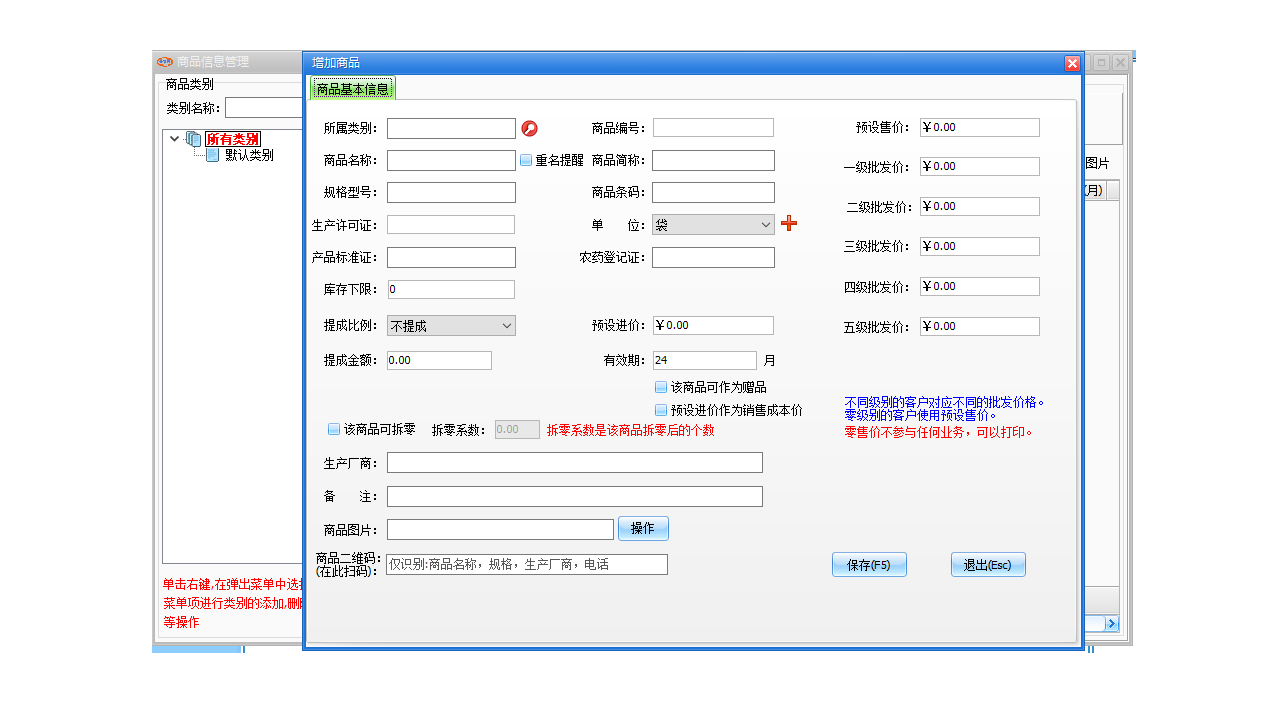Enable the 重名提醒 checkbox
Viewport: 1280px width, 720px height.
click(524, 159)
